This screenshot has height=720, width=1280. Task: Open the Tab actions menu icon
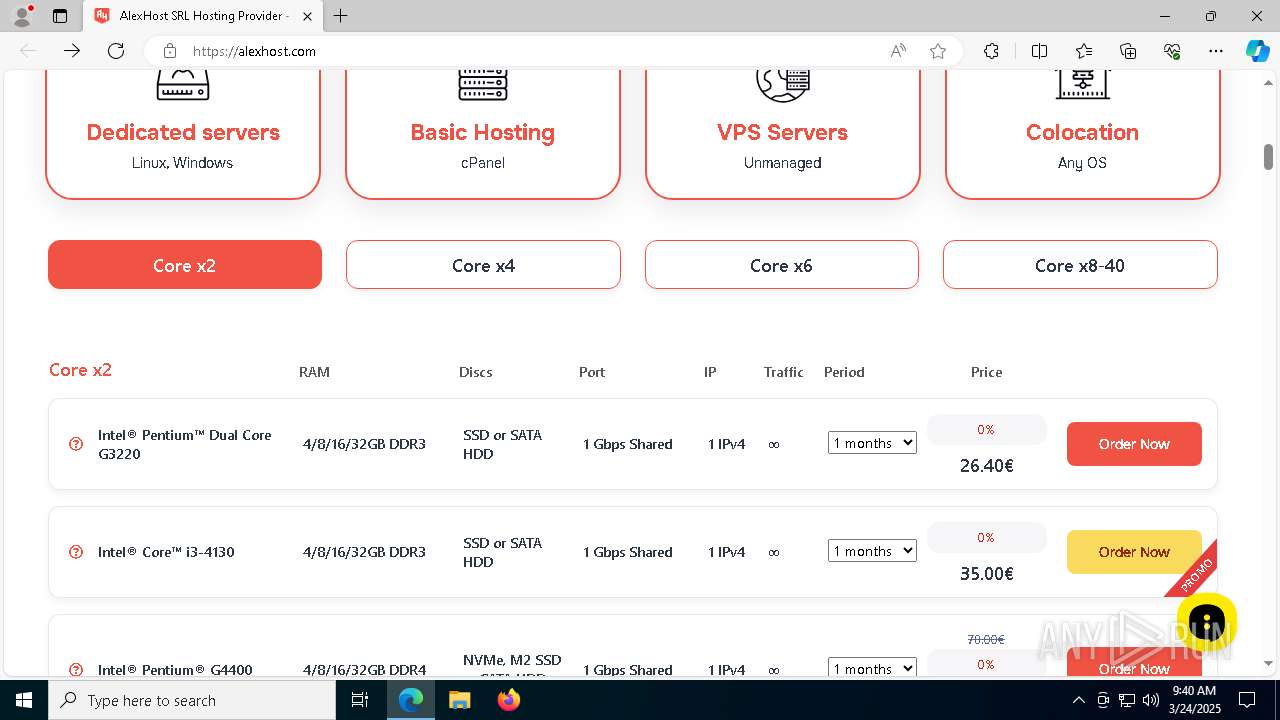(60, 16)
